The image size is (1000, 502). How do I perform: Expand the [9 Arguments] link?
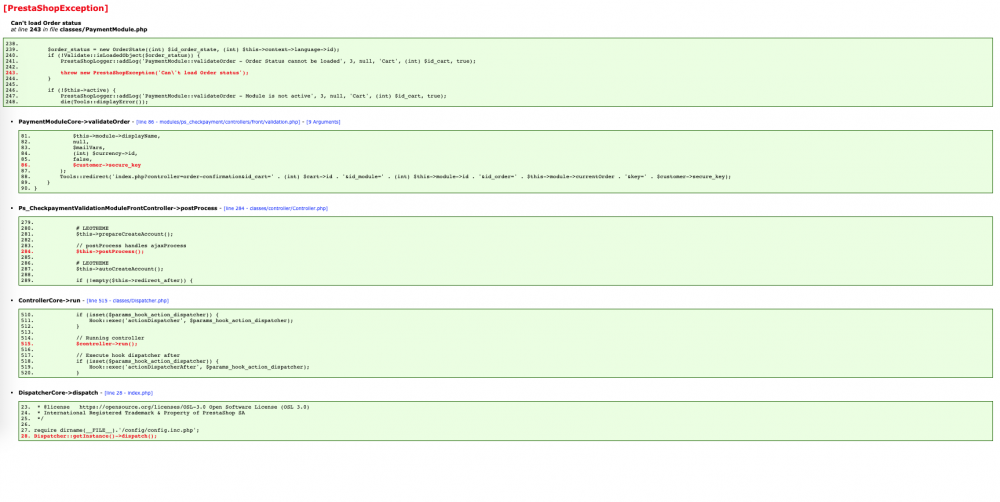323,122
